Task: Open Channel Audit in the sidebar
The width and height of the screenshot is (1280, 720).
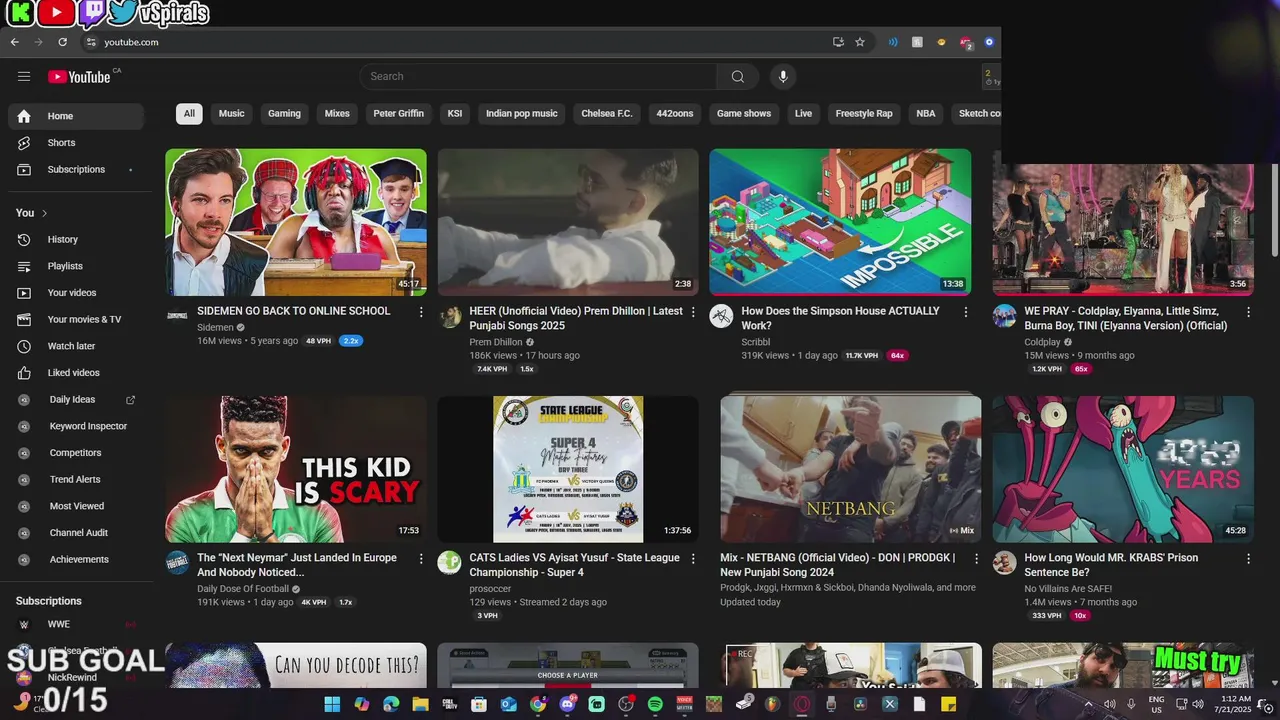Action: (x=76, y=533)
